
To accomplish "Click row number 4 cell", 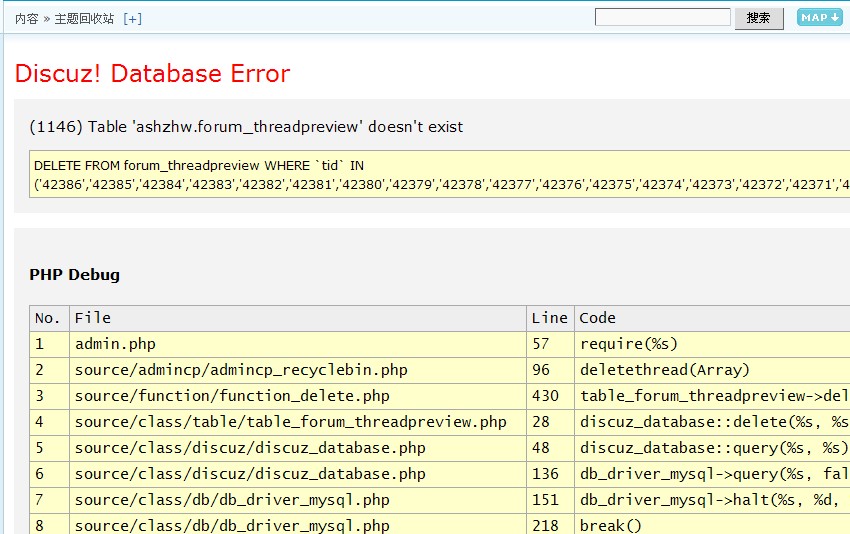I will [49, 422].
